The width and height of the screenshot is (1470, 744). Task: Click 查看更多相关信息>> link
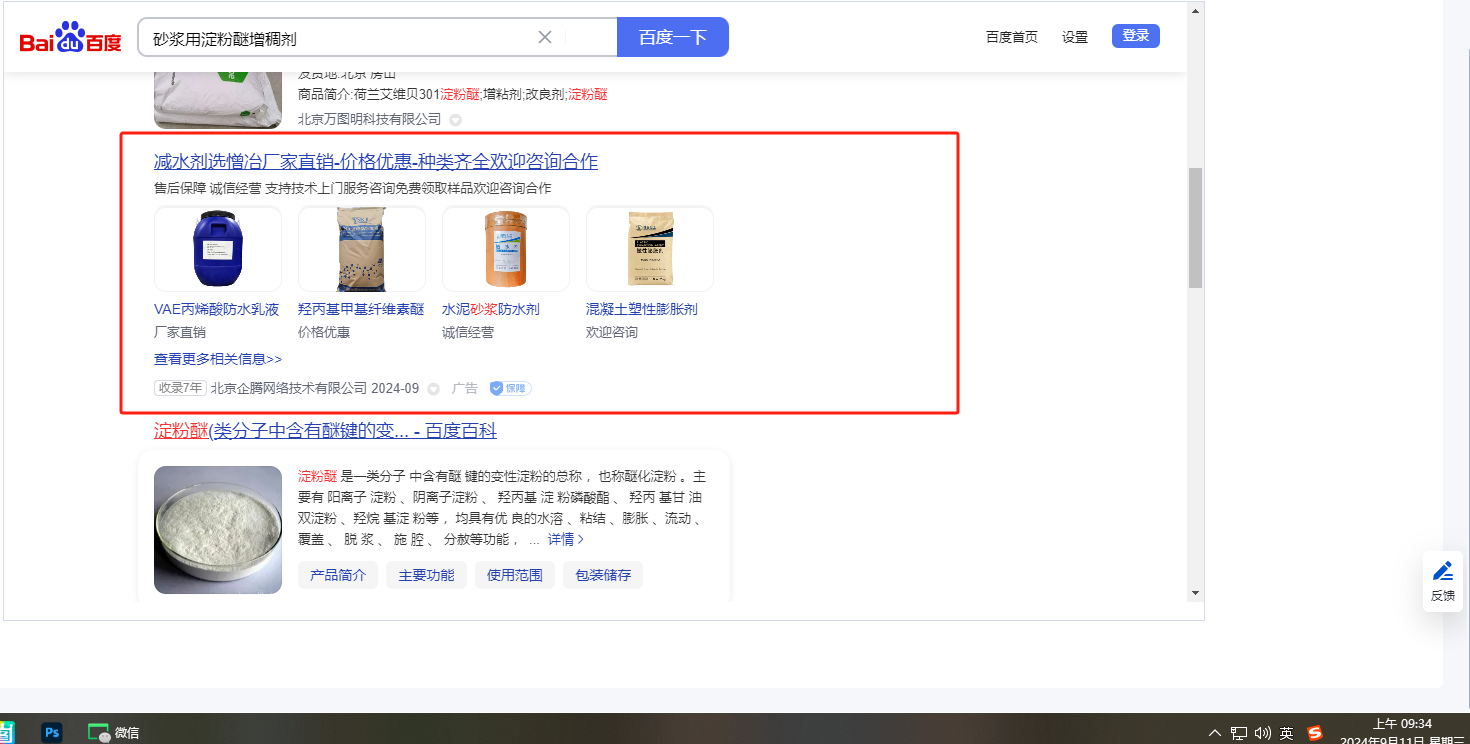click(x=218, y=359)
